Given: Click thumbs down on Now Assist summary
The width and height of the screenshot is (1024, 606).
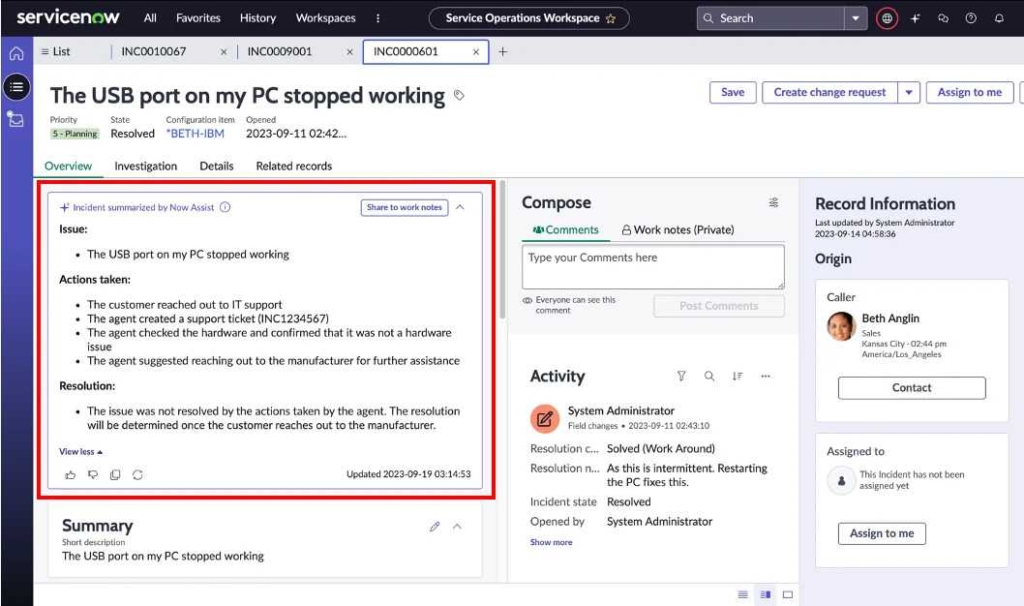Looking at the screenshot, I should 92,475.
